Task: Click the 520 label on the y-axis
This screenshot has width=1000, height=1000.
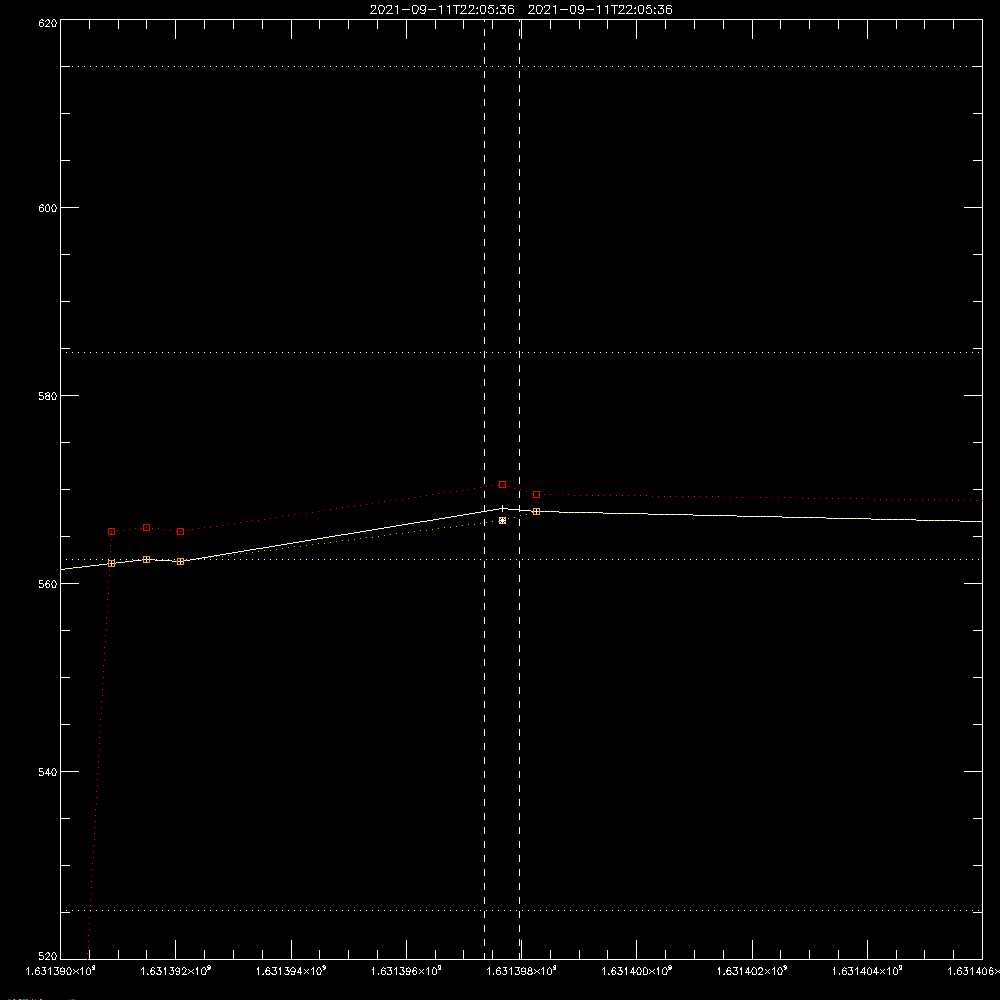Action: [48, 957]
